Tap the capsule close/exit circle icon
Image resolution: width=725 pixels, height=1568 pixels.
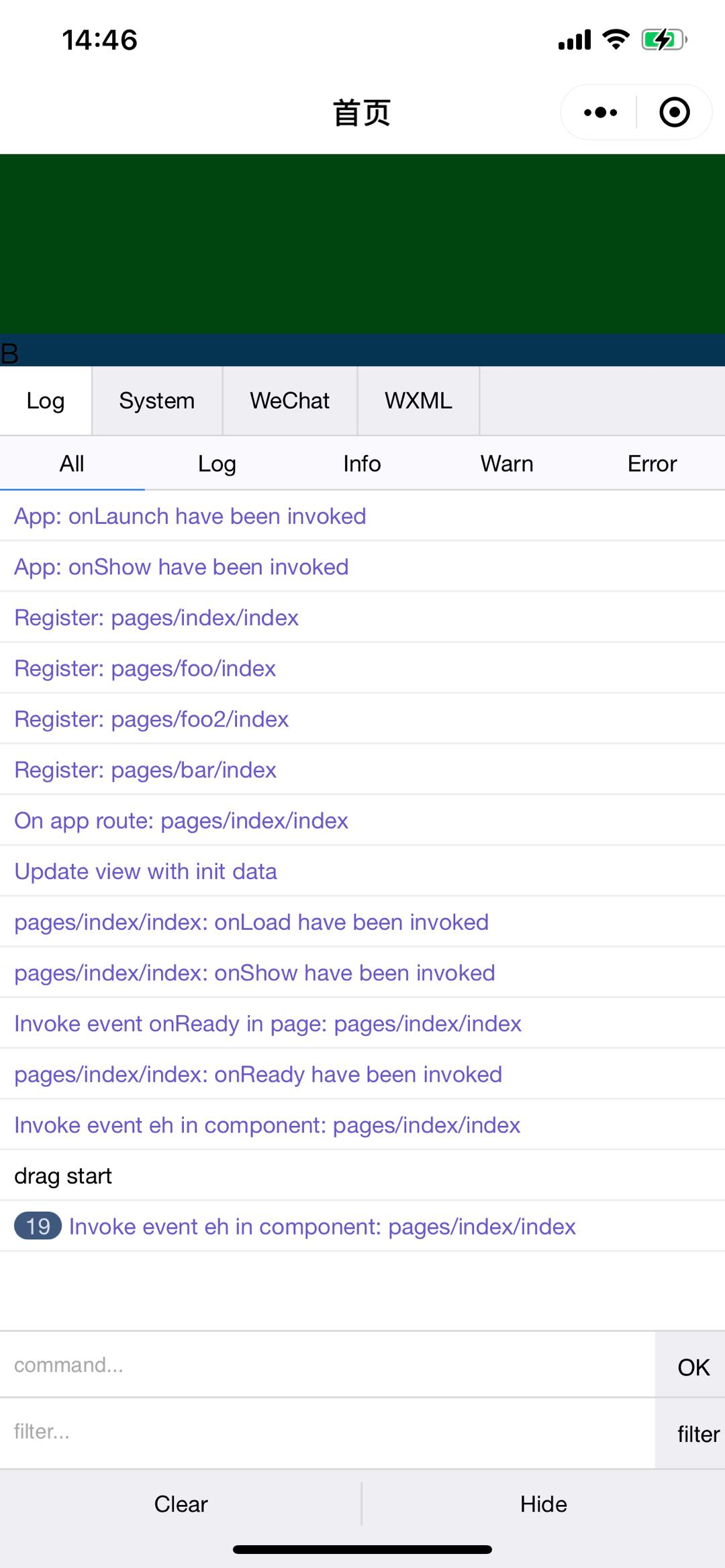click(x=673, y=113)
